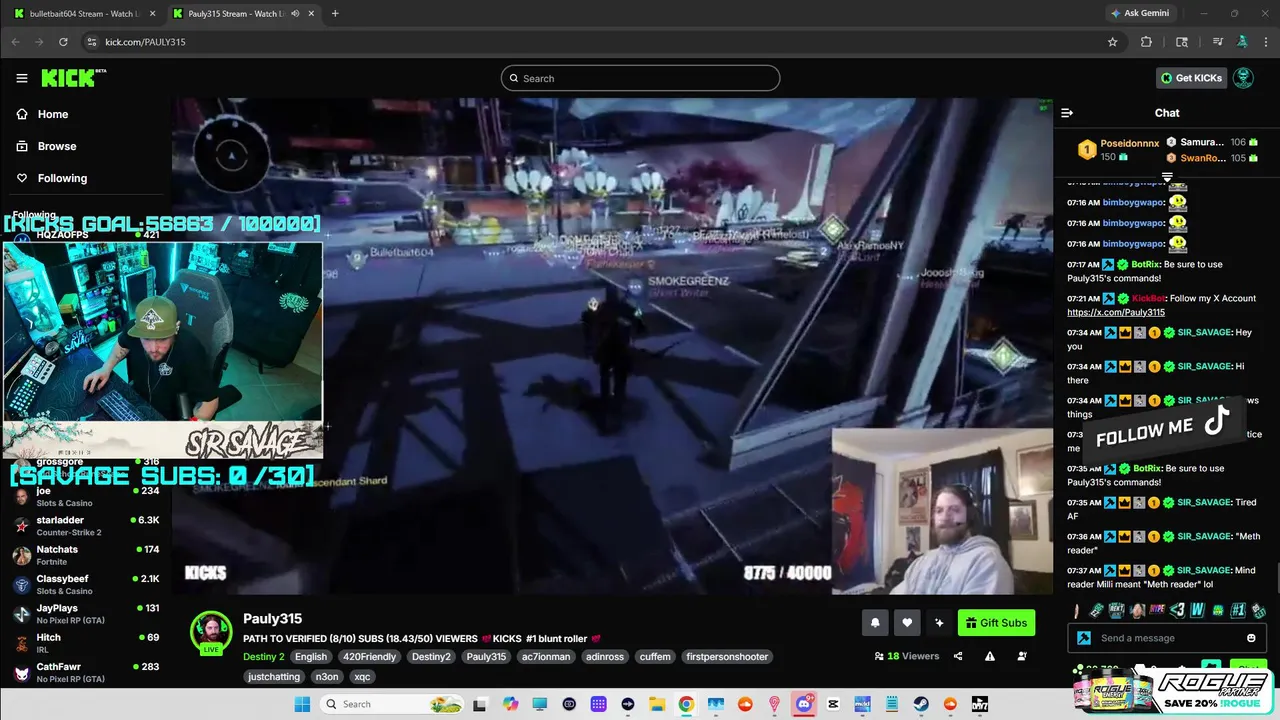Open starladder channel in sidebar
The image size is (1280, 720).
click(x=86, y=526)
